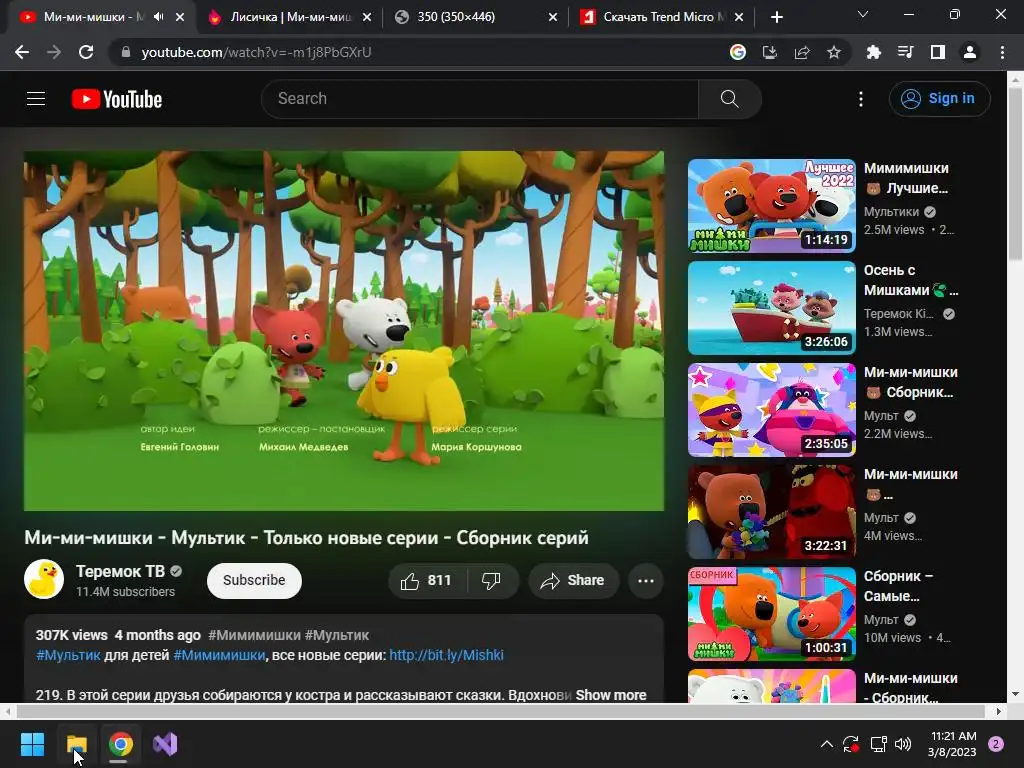Click the Sign in button
Screen dimensions: 1024x768
coord(939,99)
